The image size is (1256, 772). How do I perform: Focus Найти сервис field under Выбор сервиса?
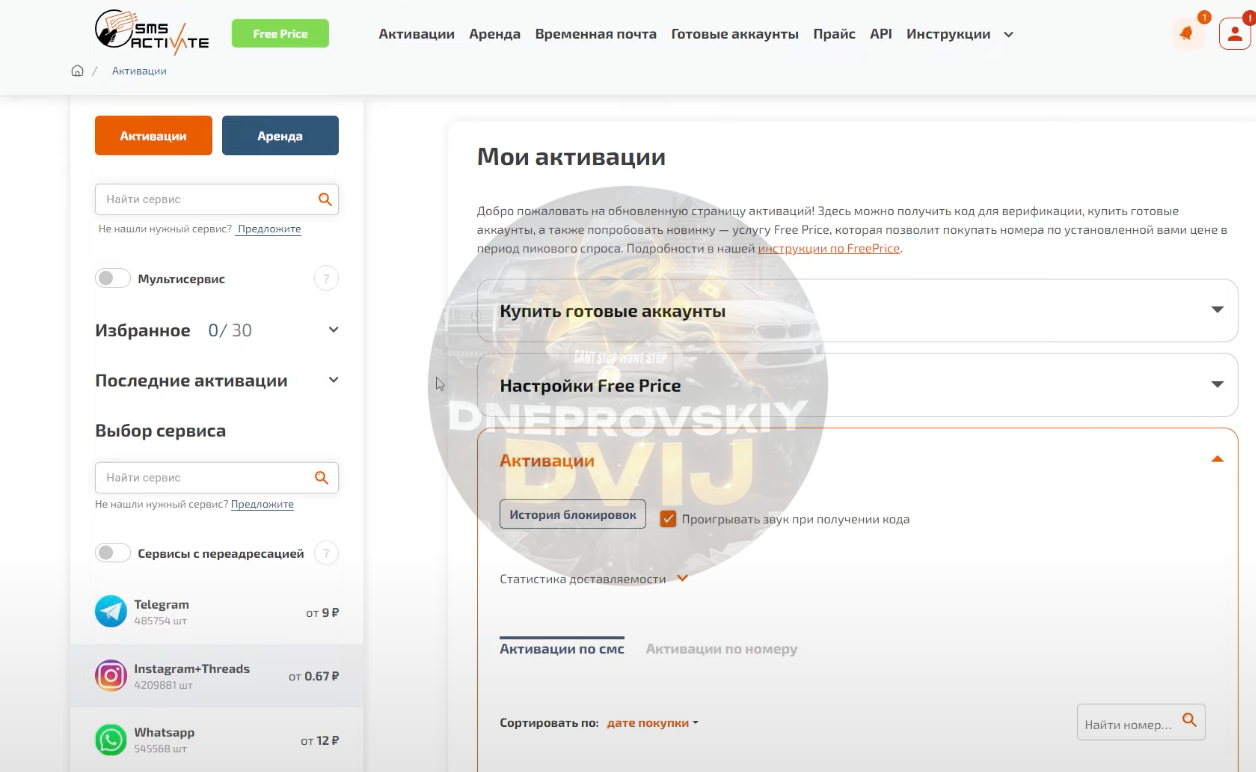tap(217, 477)
